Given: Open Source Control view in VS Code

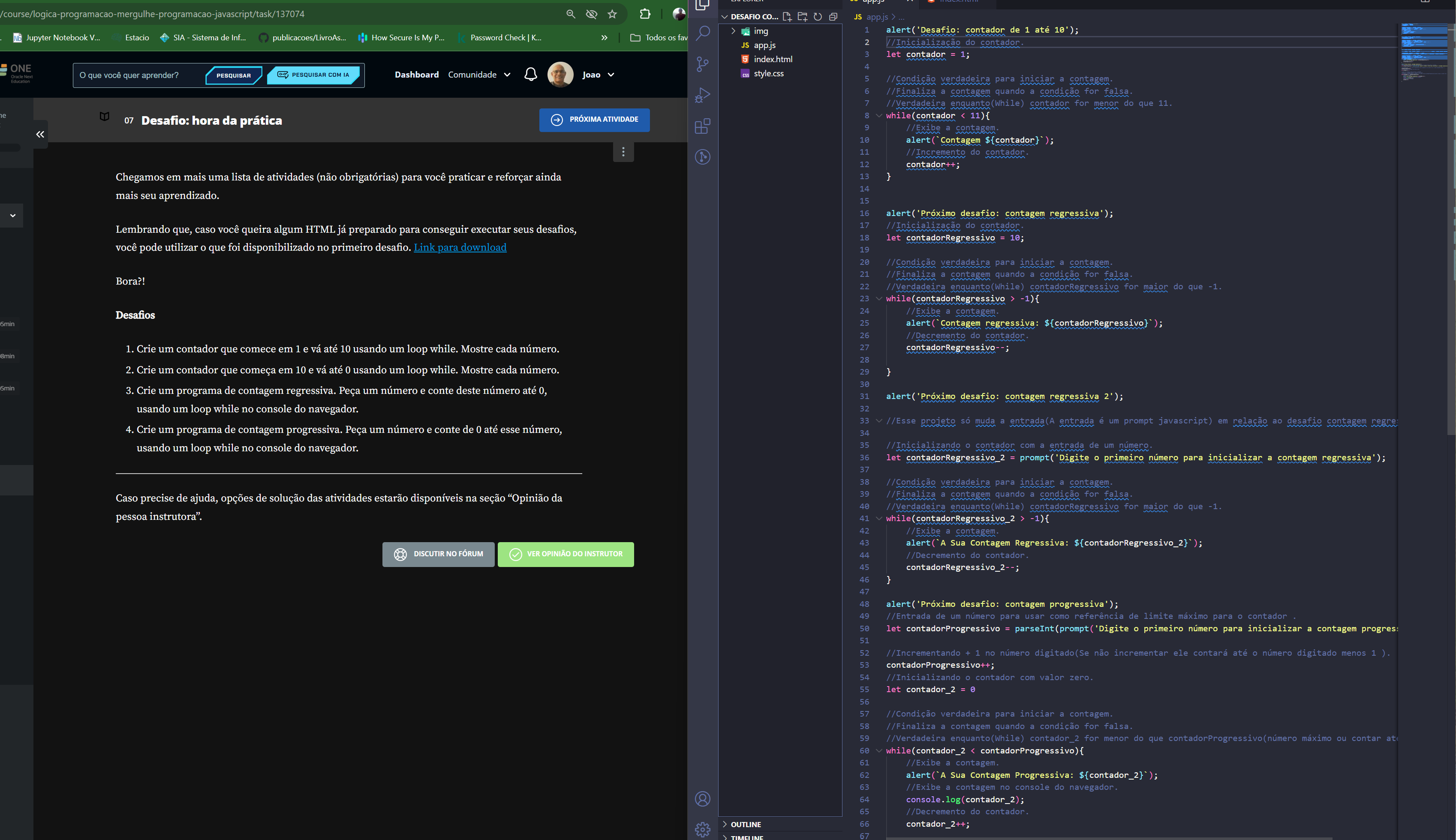Looking at the screenshot, I should click(702, 64).
